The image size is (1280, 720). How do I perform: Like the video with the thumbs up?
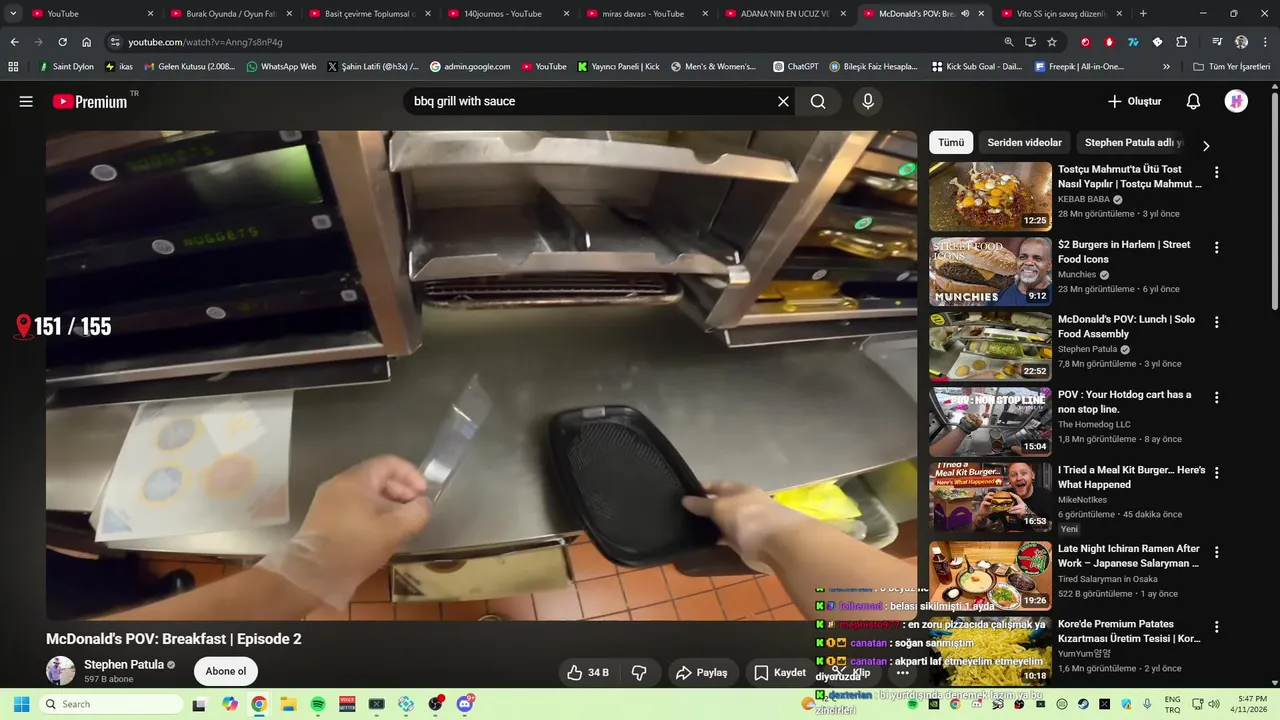click(x=587, y=672)
